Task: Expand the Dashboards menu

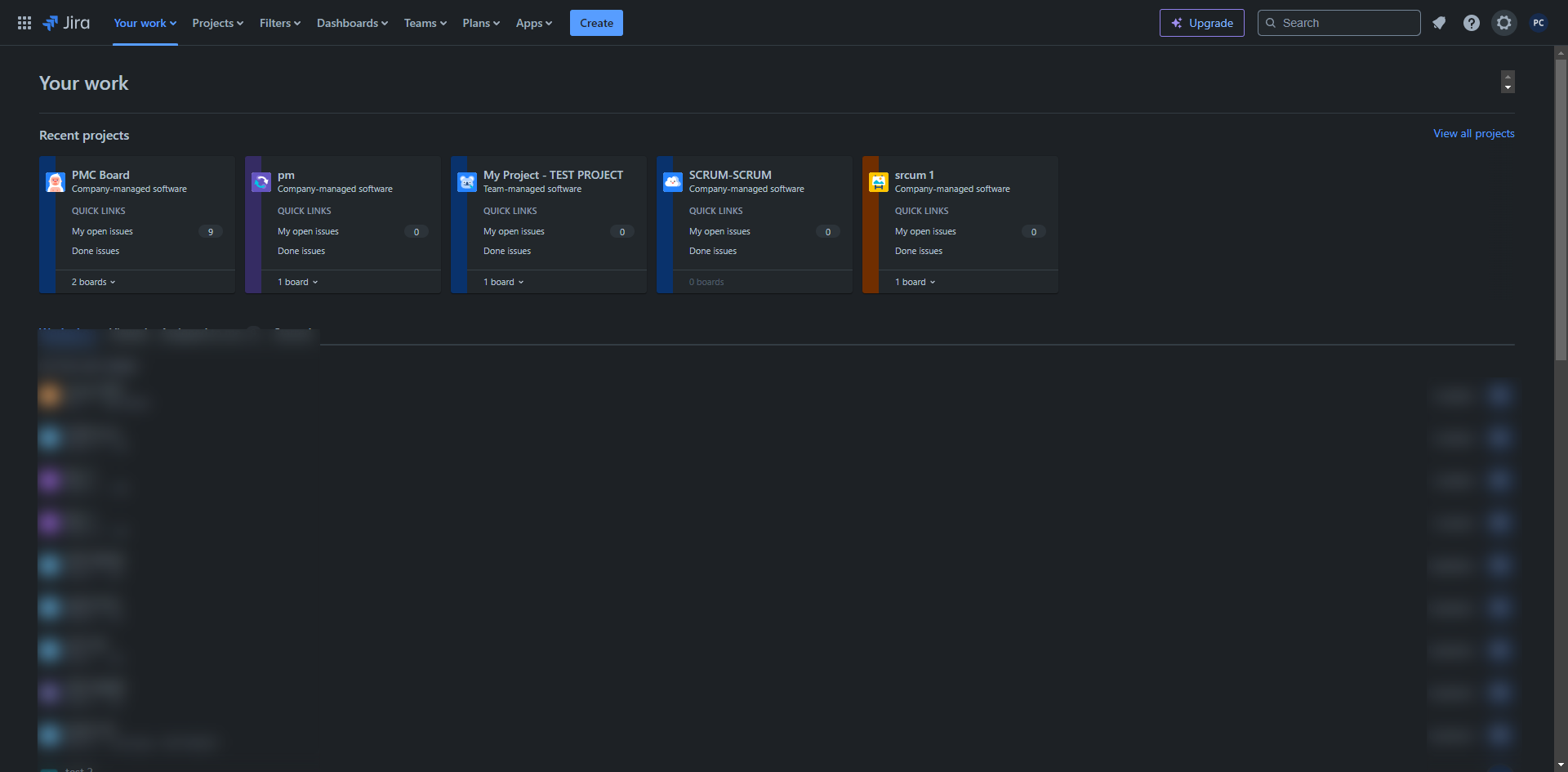Action: click(353, 23)
